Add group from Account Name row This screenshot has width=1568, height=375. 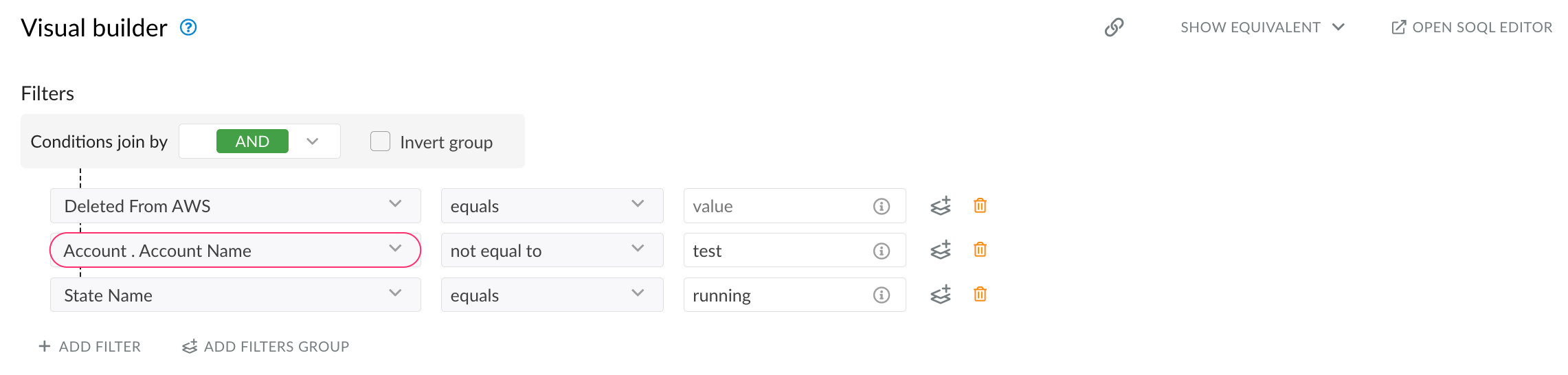[x=941, y=250]
